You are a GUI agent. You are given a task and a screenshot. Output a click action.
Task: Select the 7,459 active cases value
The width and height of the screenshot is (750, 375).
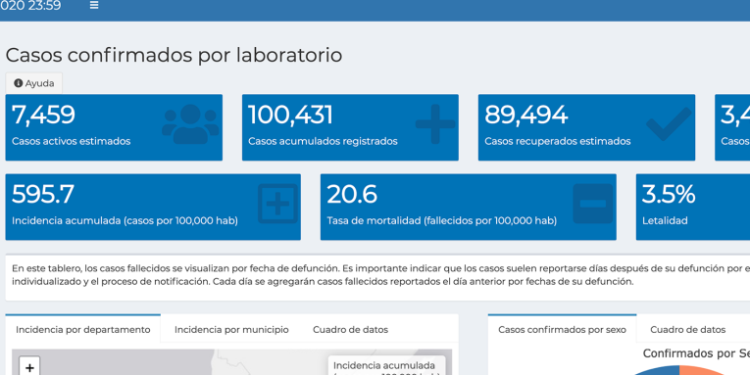[x=44, y=115]
